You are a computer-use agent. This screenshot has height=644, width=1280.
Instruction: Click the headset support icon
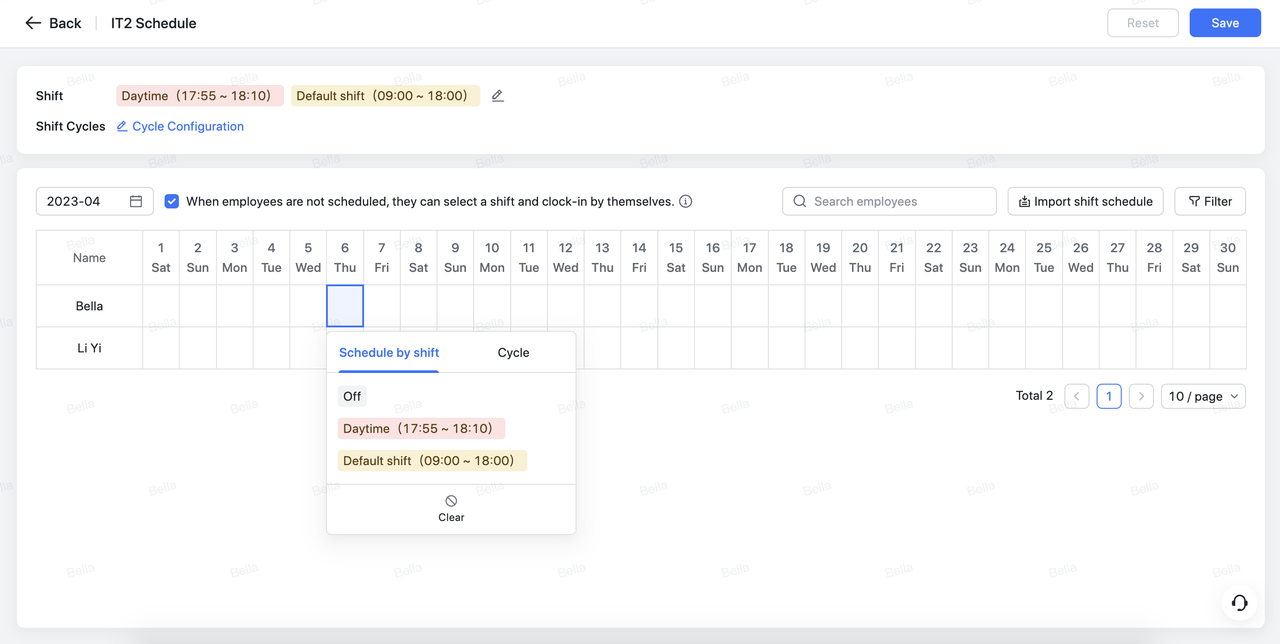point(1239,602)
